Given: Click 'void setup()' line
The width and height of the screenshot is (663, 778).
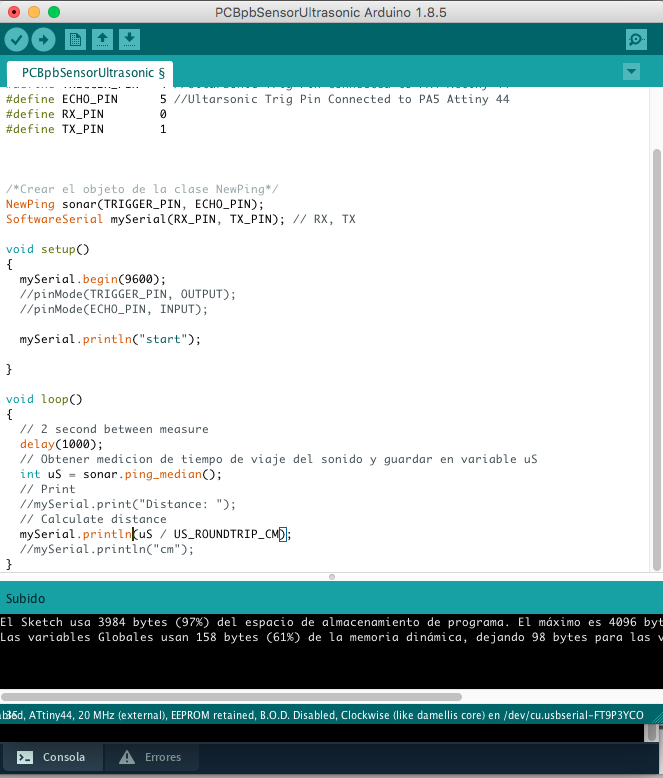Looking at the screenshot, I should (x=48, y=249).
